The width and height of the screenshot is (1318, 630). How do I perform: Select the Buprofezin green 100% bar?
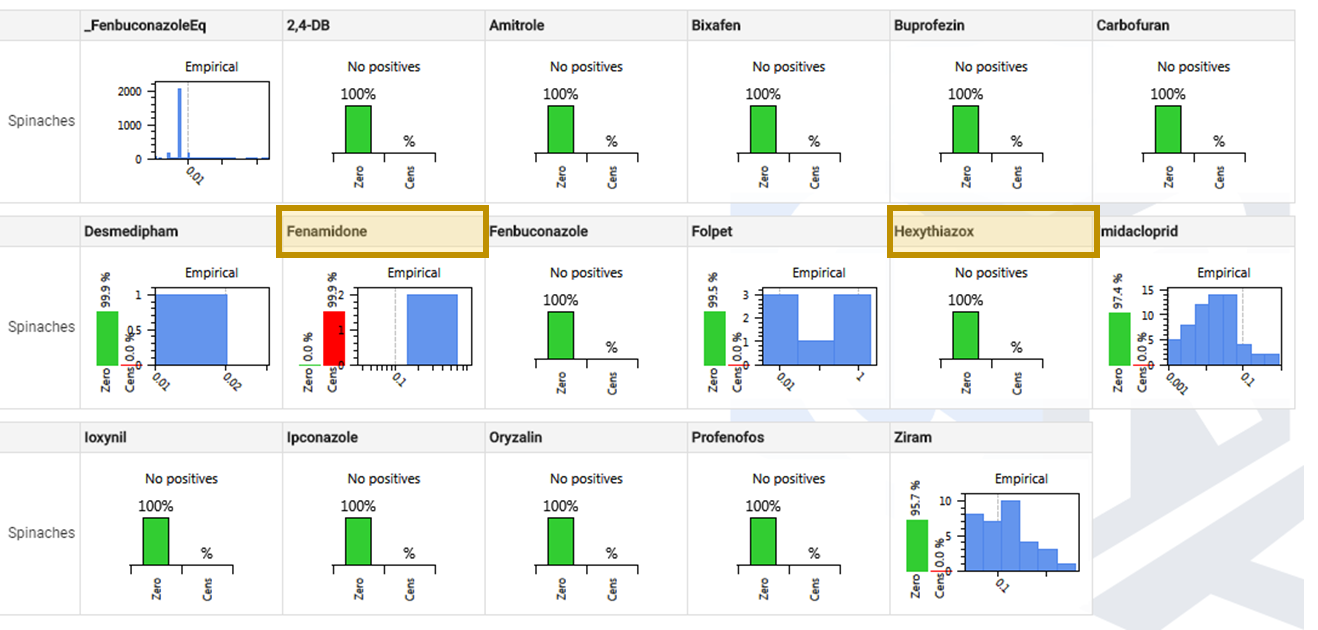pyautogui.click(x=966, y=129)
